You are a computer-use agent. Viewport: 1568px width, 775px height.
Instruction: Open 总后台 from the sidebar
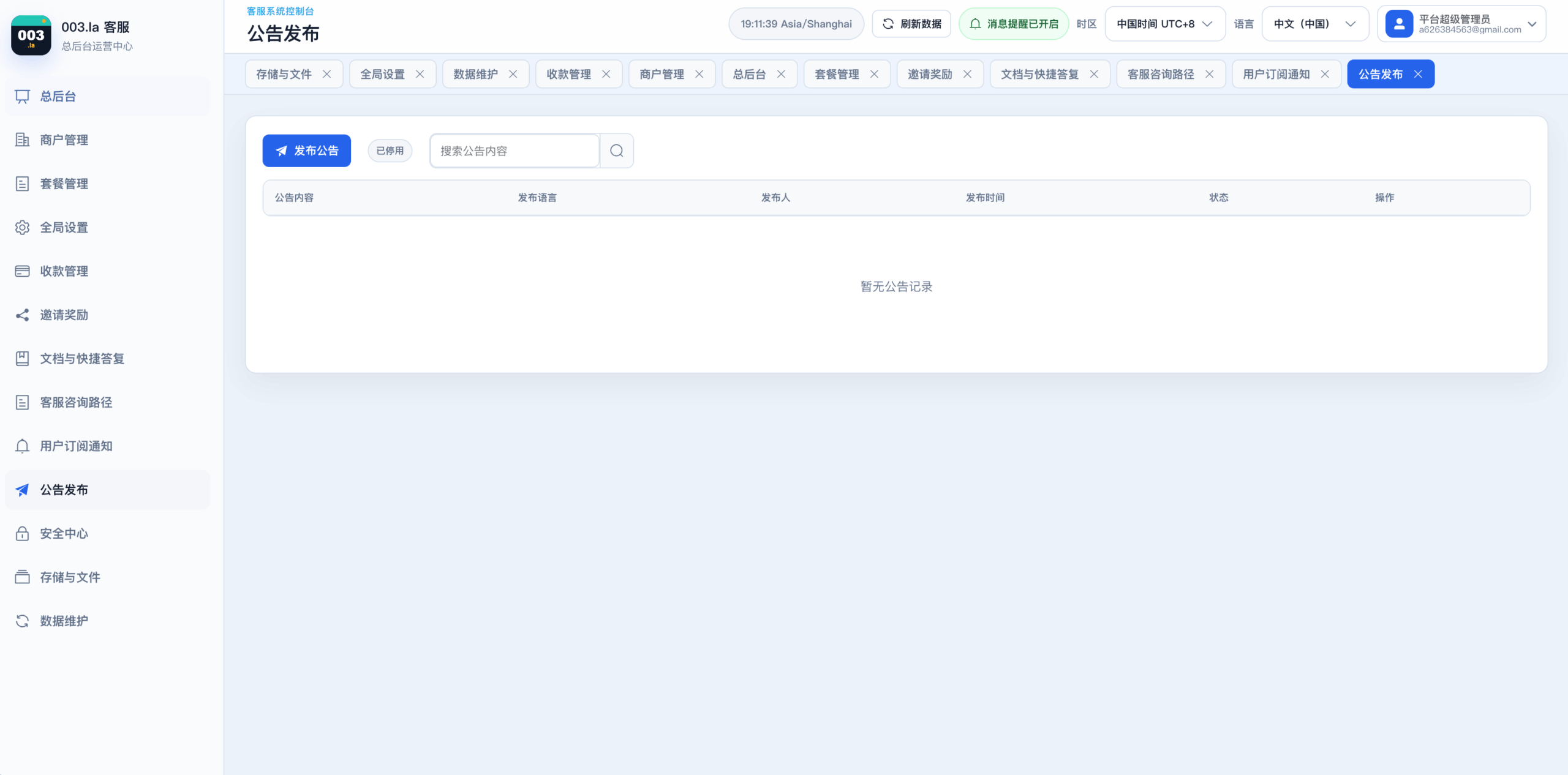tap(107, 96)
